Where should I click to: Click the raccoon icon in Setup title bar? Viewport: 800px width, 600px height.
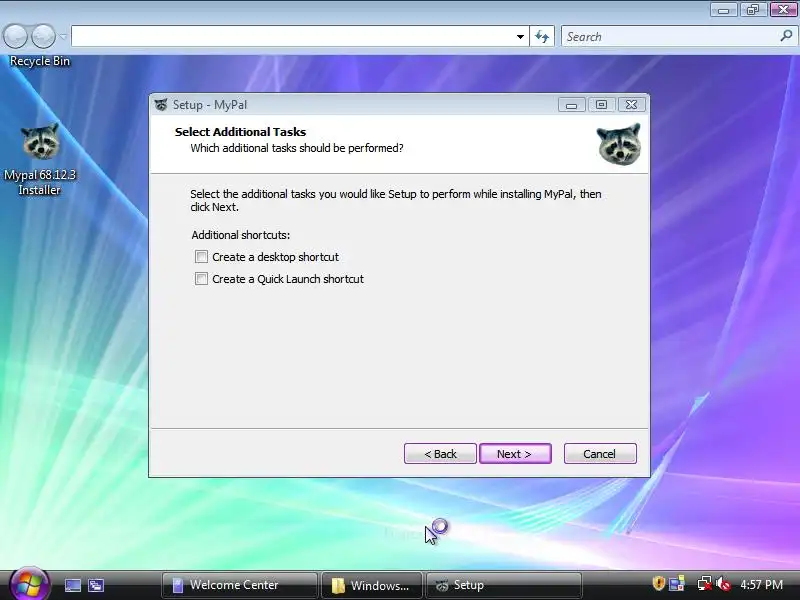tap(161, 105)
